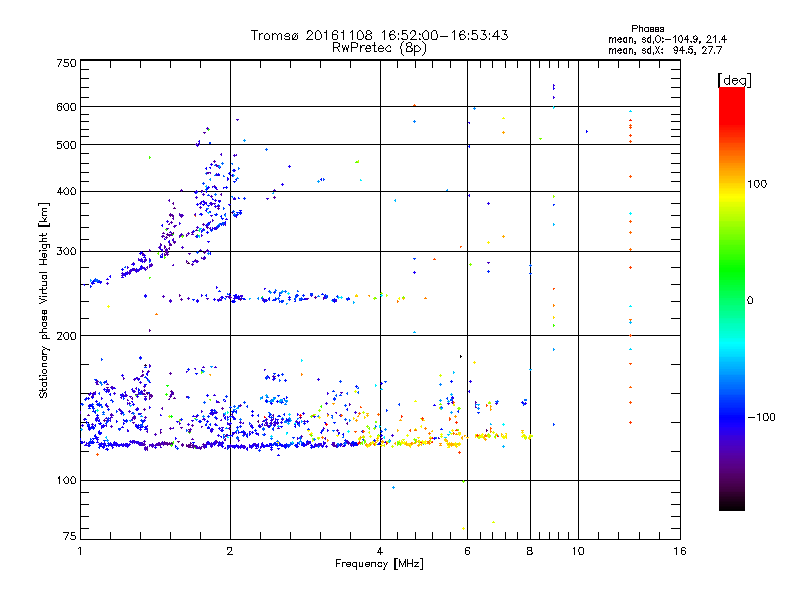Click the x-axis tick label '4'
Screen dimensions: 800x600
pos(380,551)
